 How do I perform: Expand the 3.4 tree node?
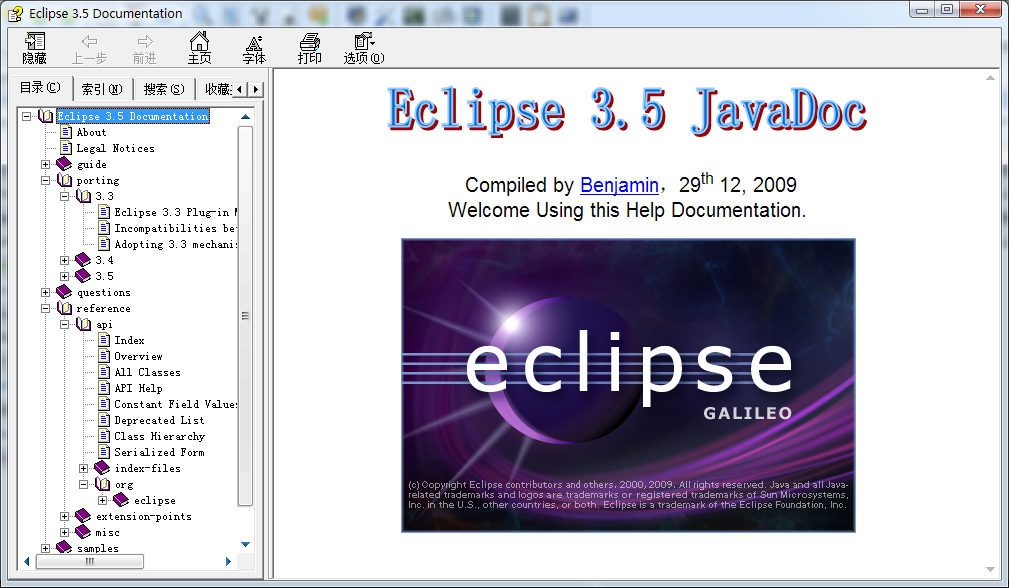click(x=64, y=260)
